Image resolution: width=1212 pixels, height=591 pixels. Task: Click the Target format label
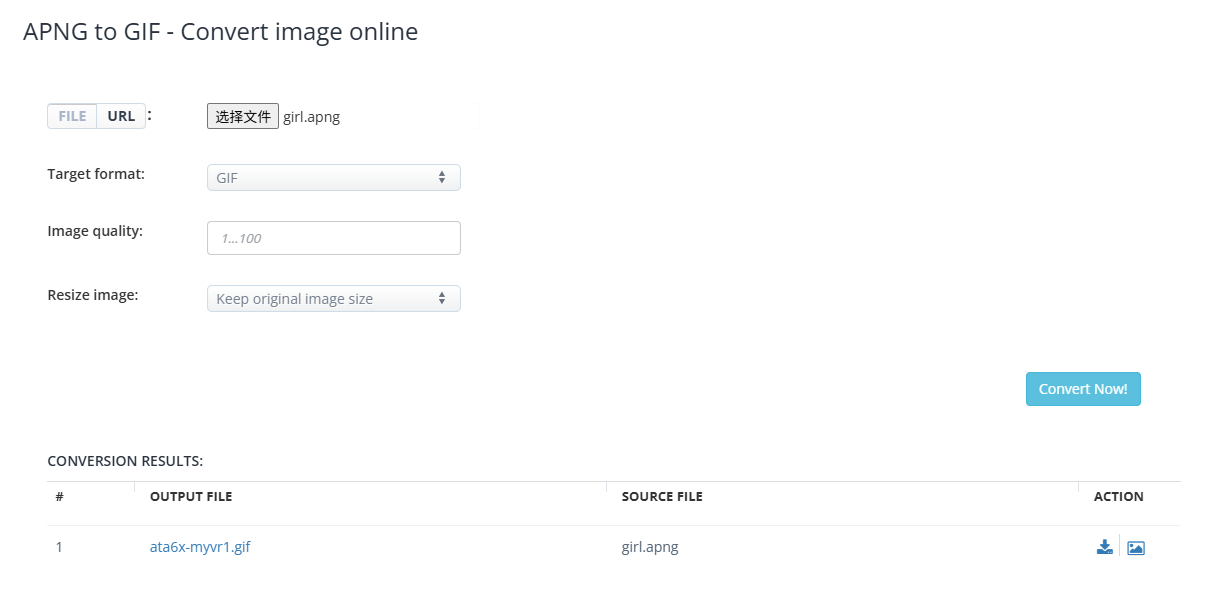pos(96,174)
